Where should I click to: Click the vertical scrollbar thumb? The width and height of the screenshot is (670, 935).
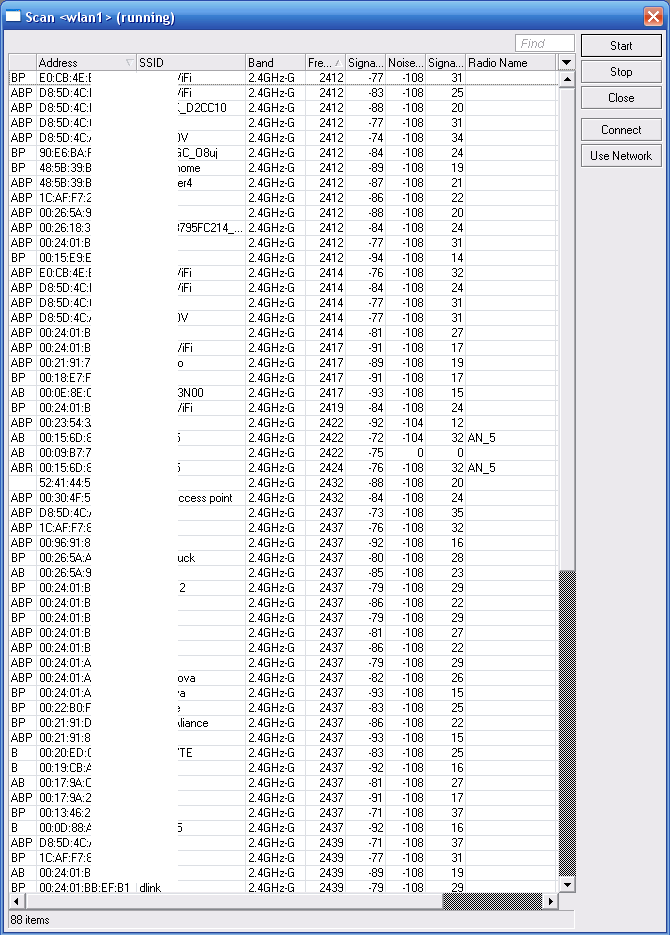tap(567, 328)
